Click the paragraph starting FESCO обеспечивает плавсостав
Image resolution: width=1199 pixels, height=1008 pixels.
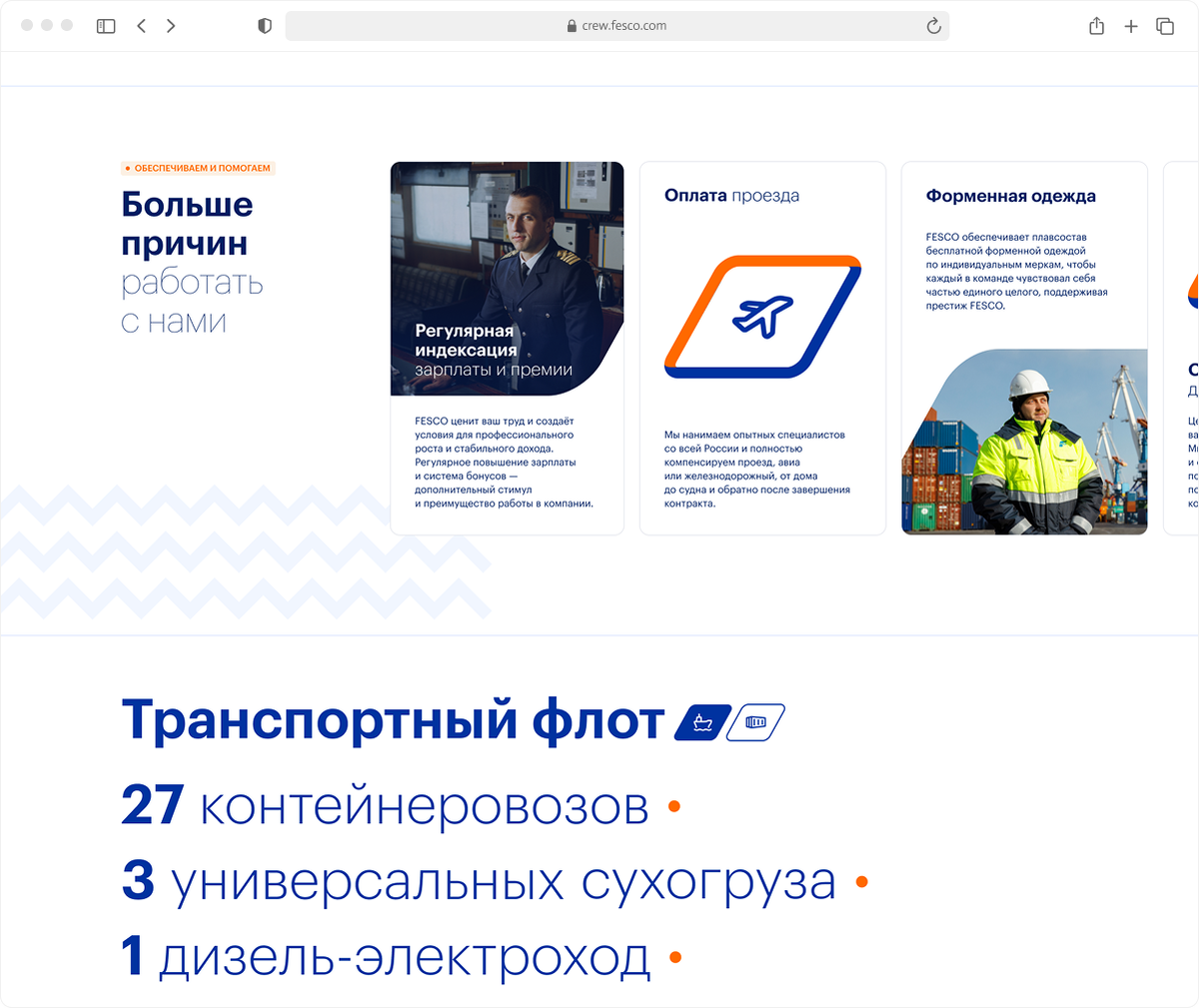click(x=1016, y=272)
